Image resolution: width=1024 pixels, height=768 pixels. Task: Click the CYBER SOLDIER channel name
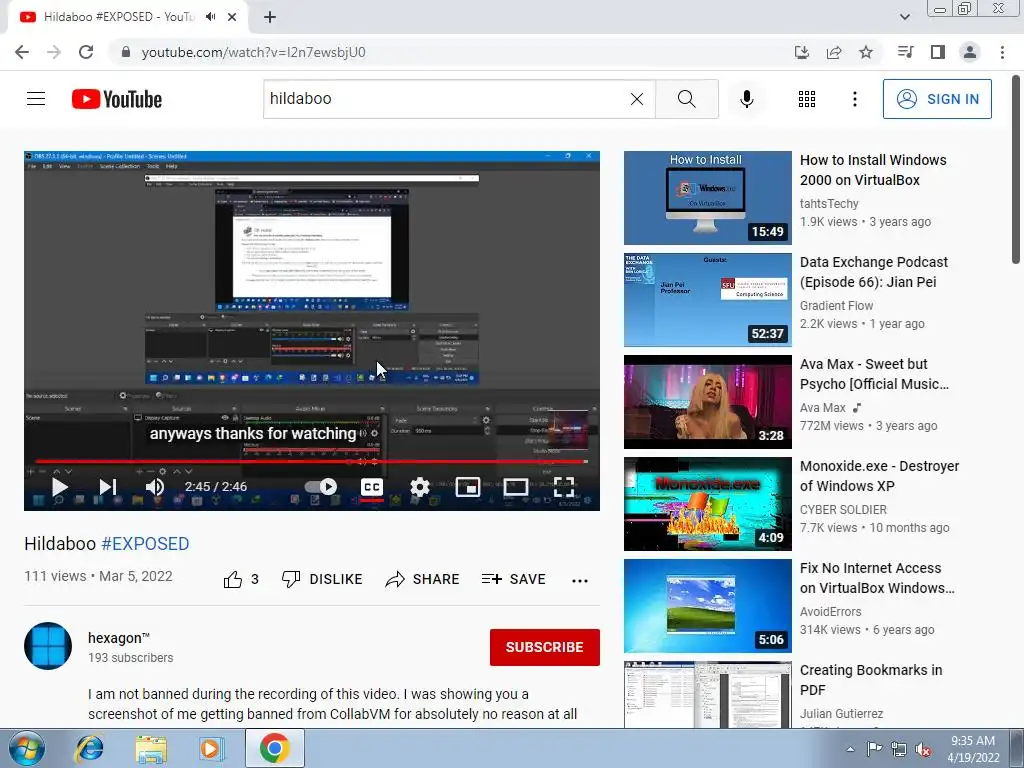843,509
